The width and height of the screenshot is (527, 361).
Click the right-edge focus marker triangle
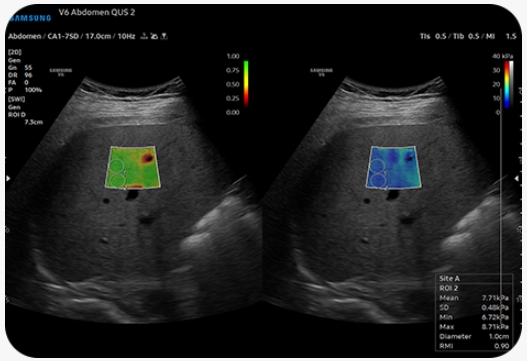[x=518, y=178]
